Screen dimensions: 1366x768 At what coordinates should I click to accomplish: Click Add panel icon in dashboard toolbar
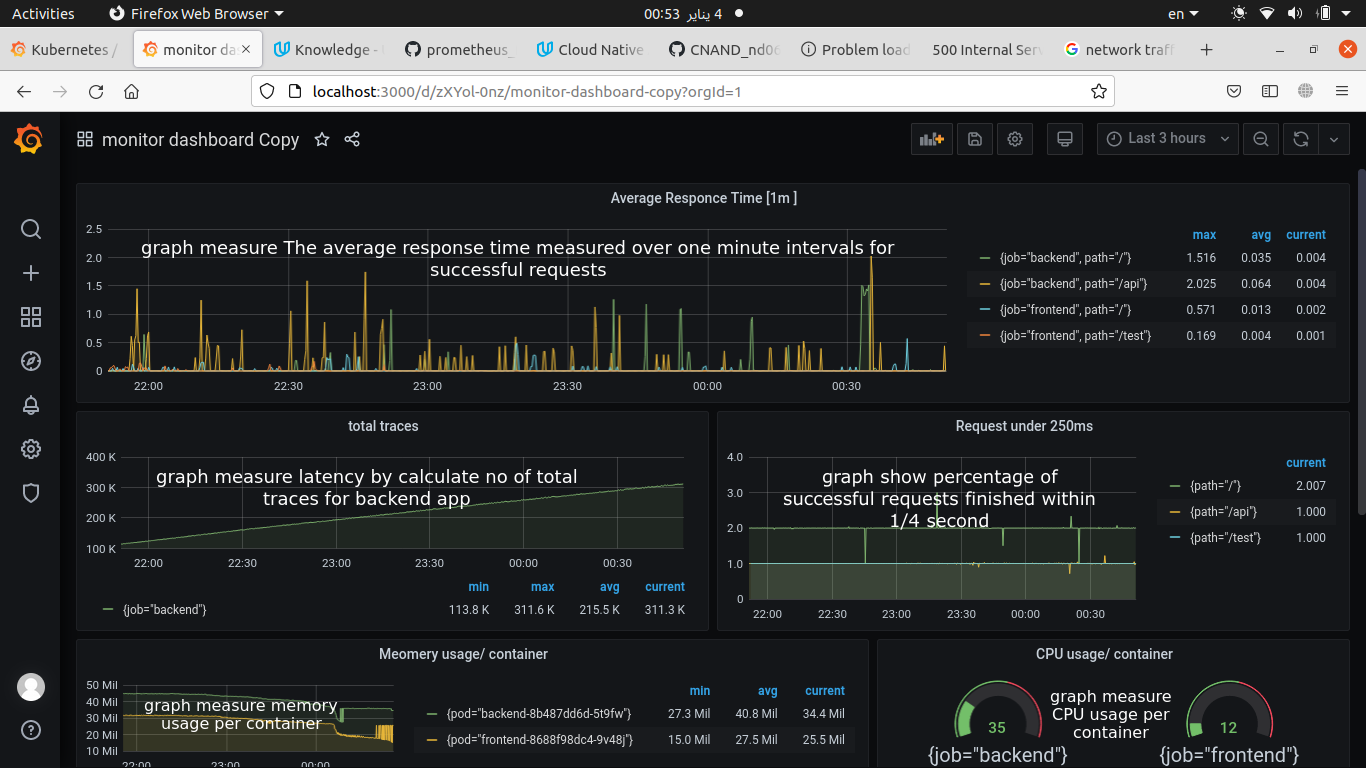pyautogui.click(x=930, y=139)
